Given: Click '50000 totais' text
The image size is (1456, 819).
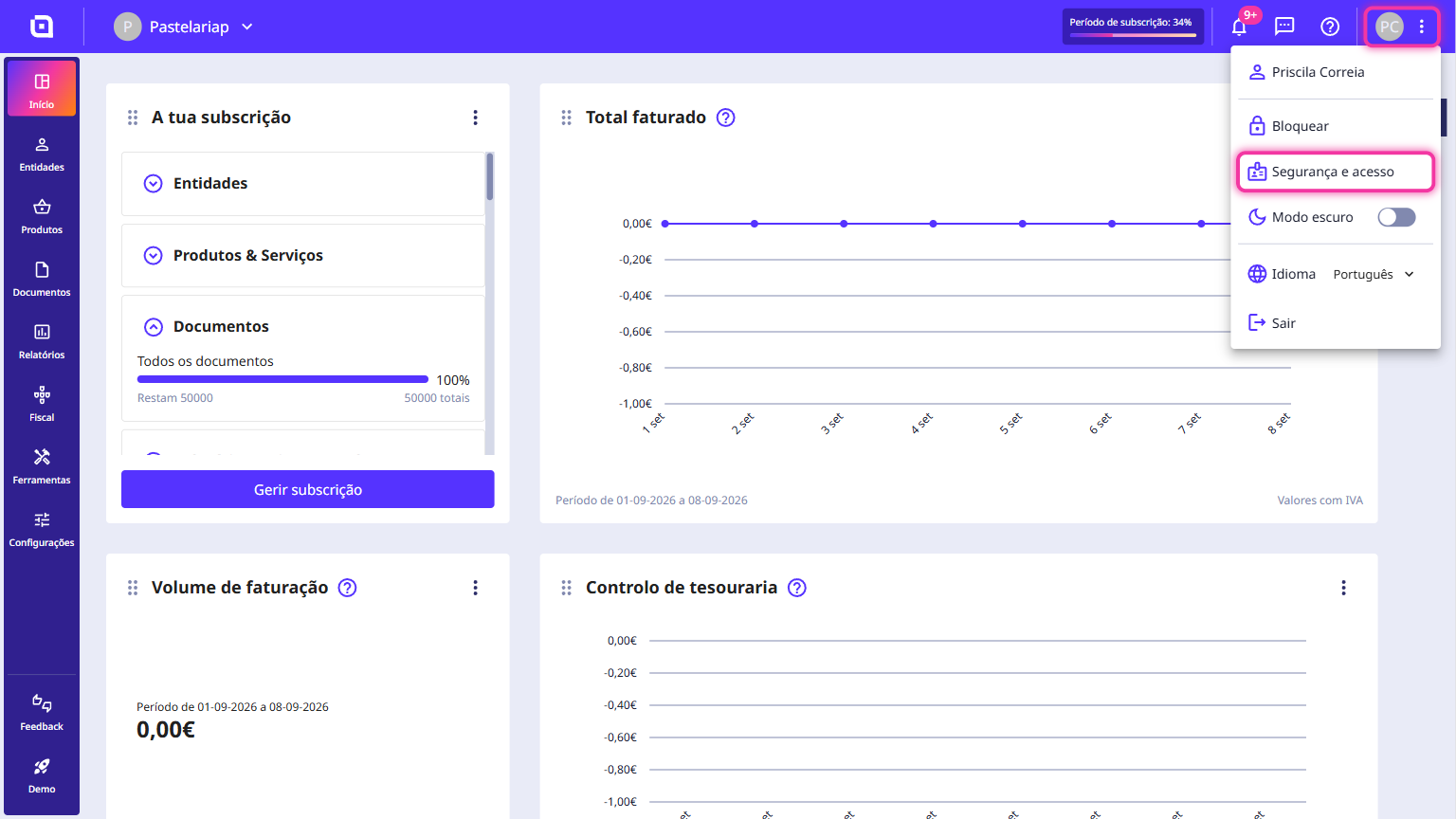Looking at the screenshot, I should [437, 398].
